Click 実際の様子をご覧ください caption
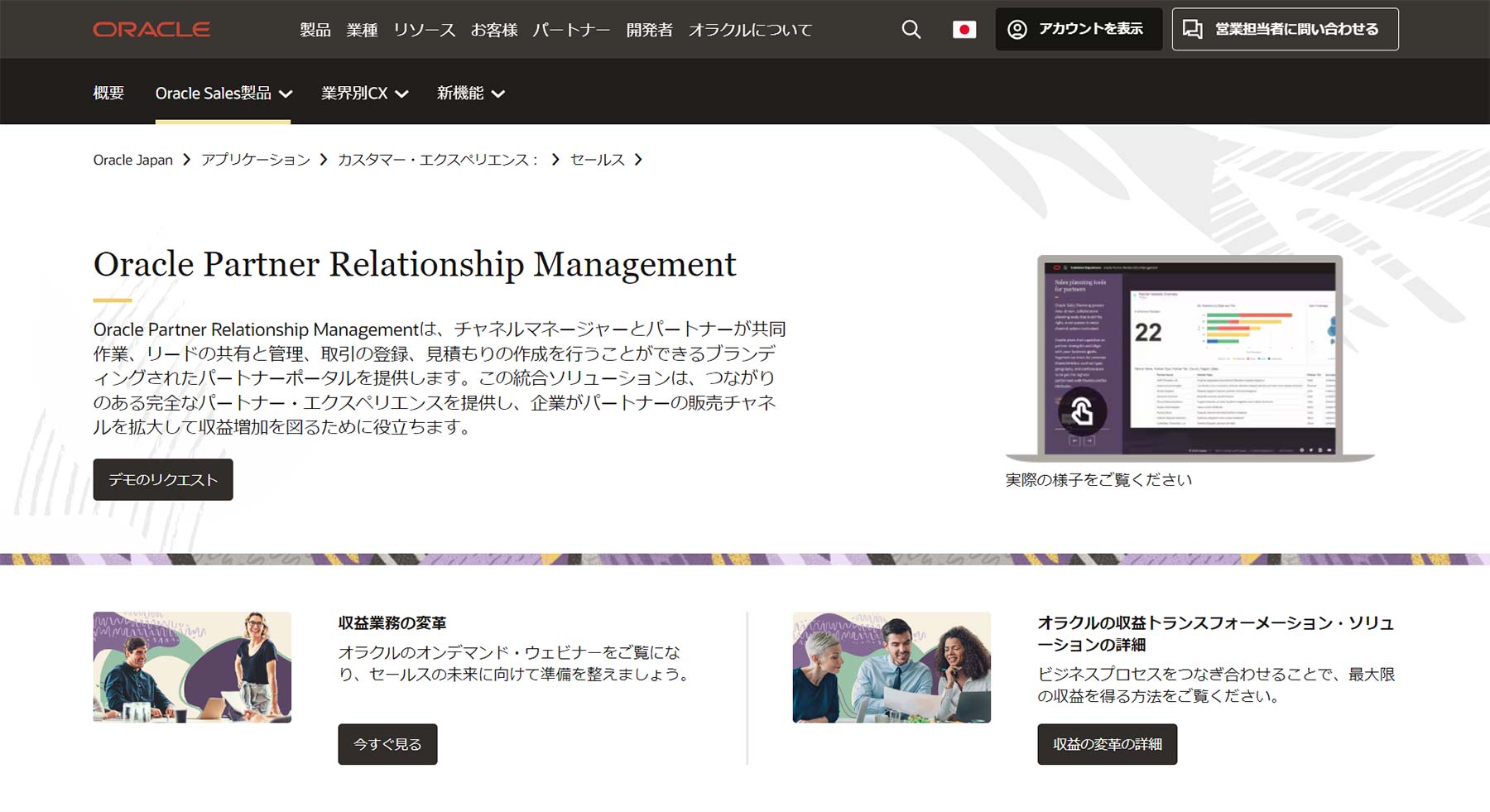The height and width of the screenshot is (812, 1490). tap(1098, 480)
